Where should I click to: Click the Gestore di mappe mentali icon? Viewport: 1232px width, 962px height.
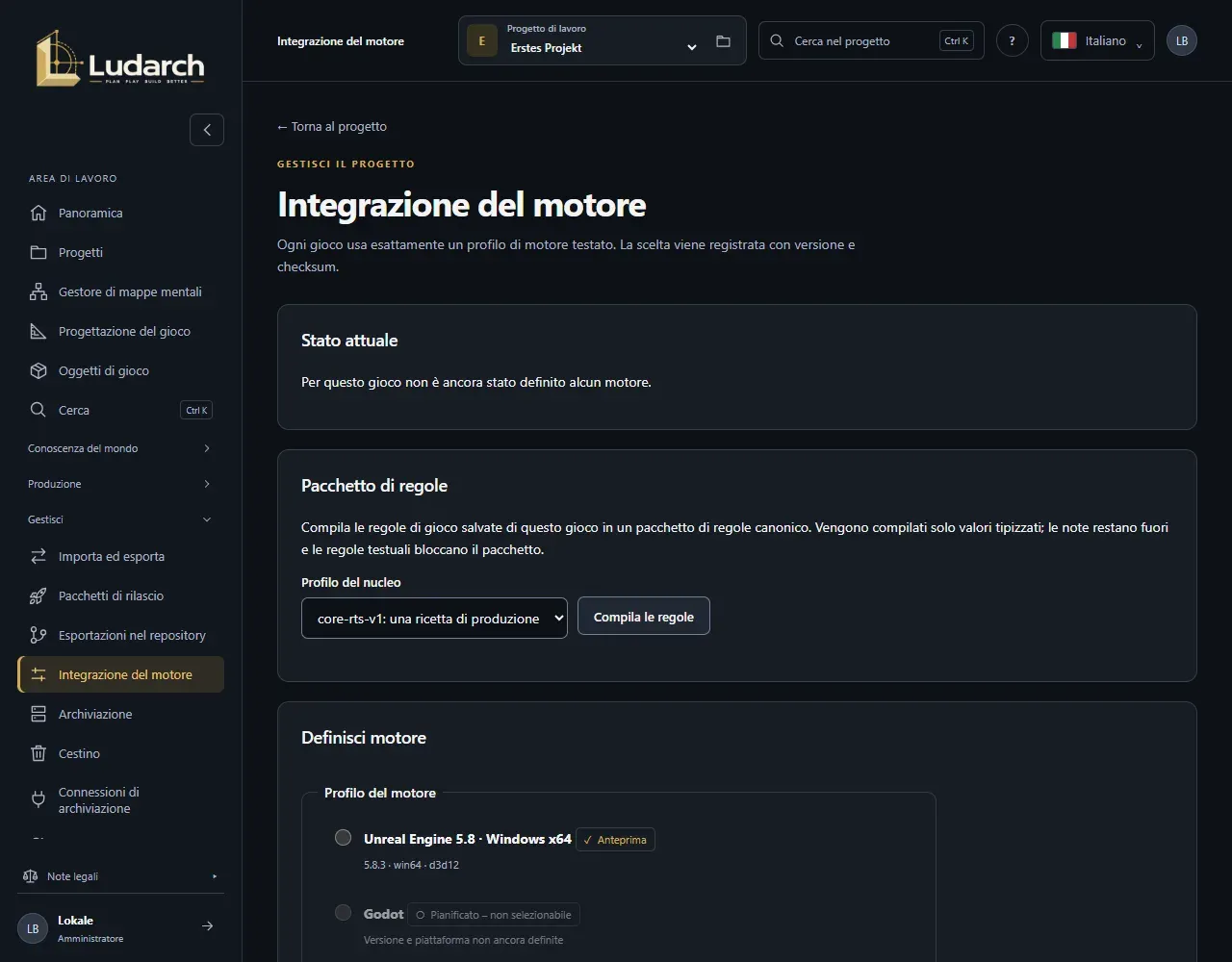(x=38, y=291)
